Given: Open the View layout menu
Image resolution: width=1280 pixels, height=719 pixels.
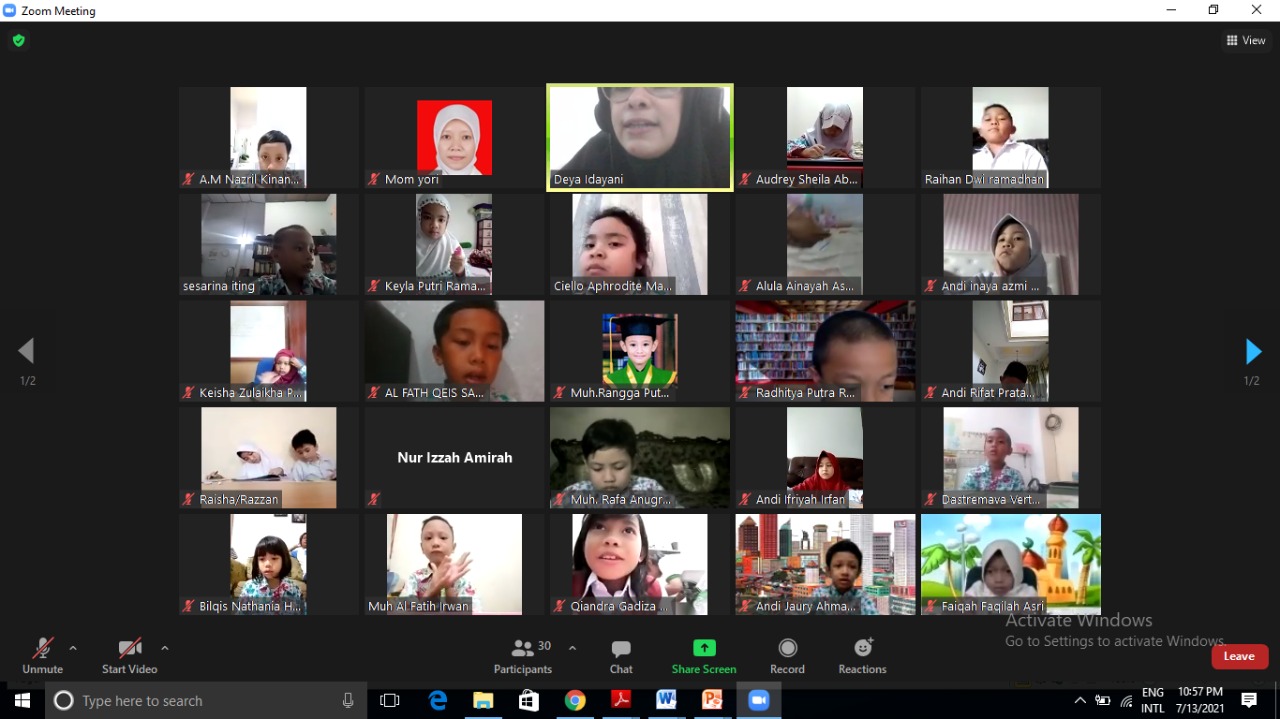Looking at the screenshot, I should (x=1246, y=41).
